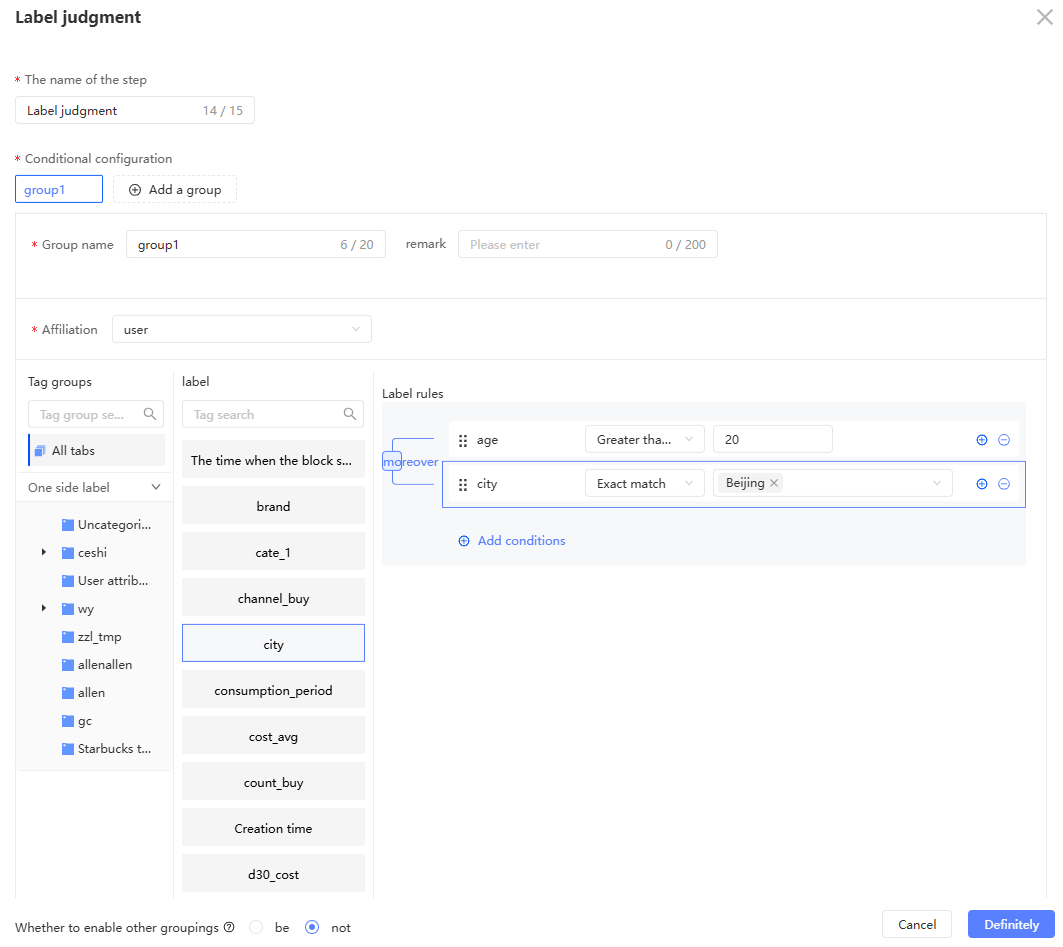
Task: Select All tabs in Tag groups
Action: [96, 450]
